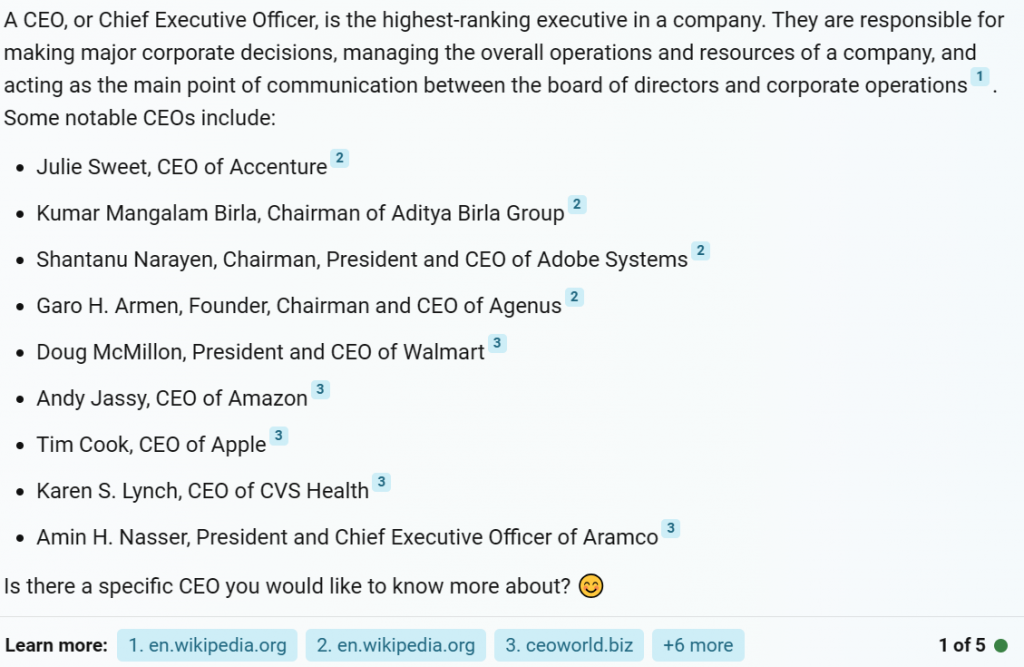Visit the ceoworld.biz source link
Viewport: 1024px width, 667px height.
pos(568,645)
